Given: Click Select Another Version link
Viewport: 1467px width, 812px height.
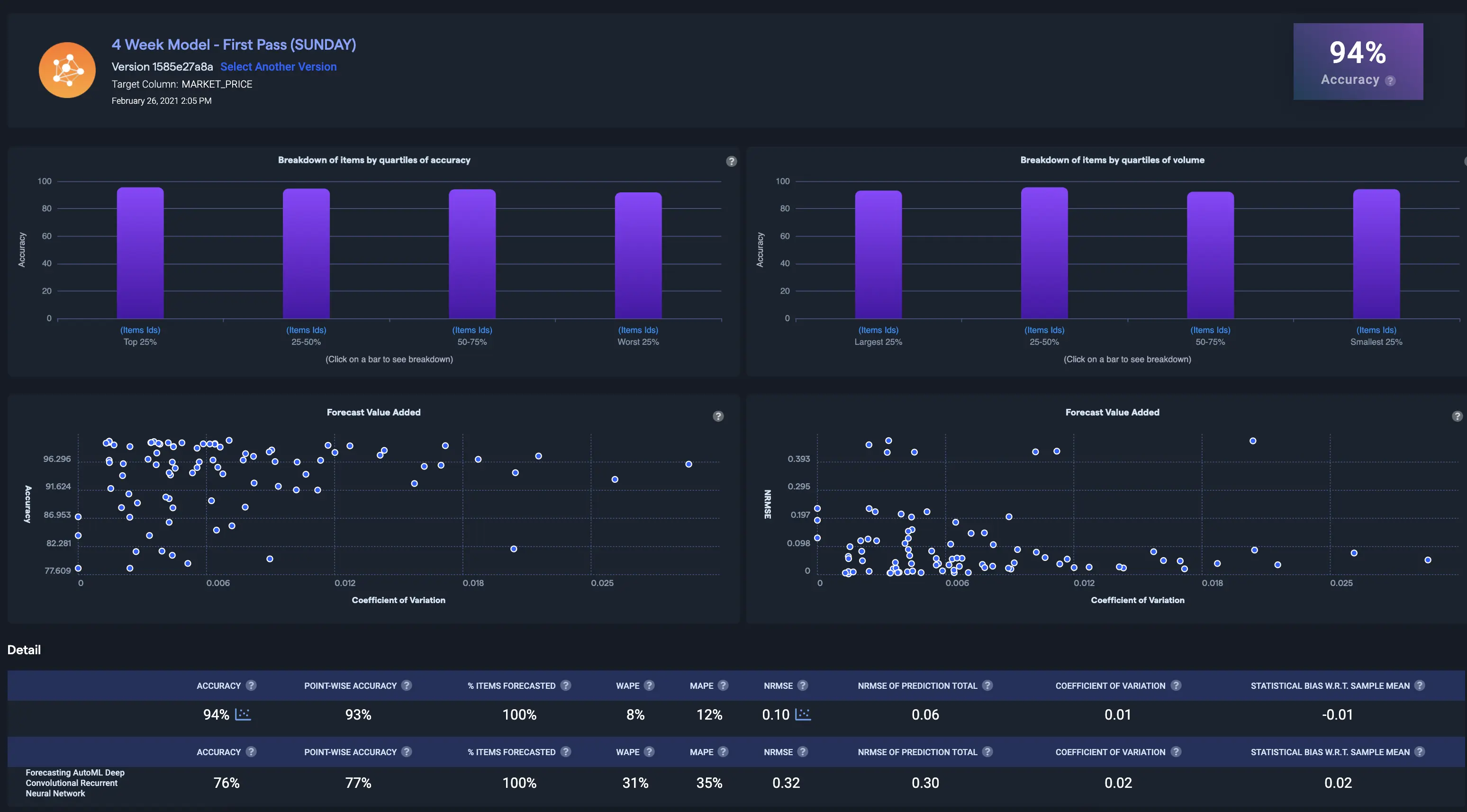Looking at the screenshot, I should [279, 67].
